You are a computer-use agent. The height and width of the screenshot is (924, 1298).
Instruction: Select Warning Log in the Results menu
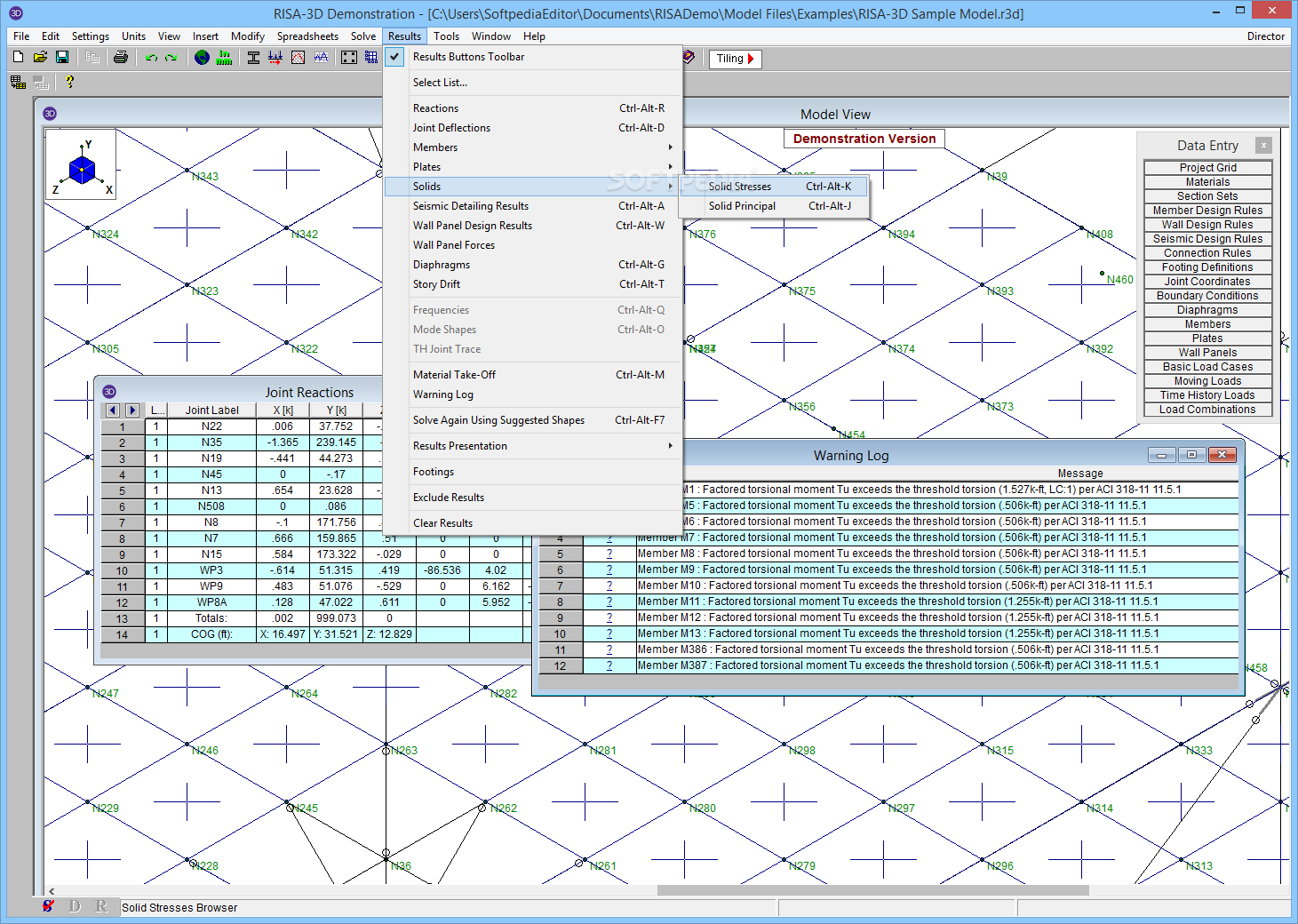tap(533, 394)
